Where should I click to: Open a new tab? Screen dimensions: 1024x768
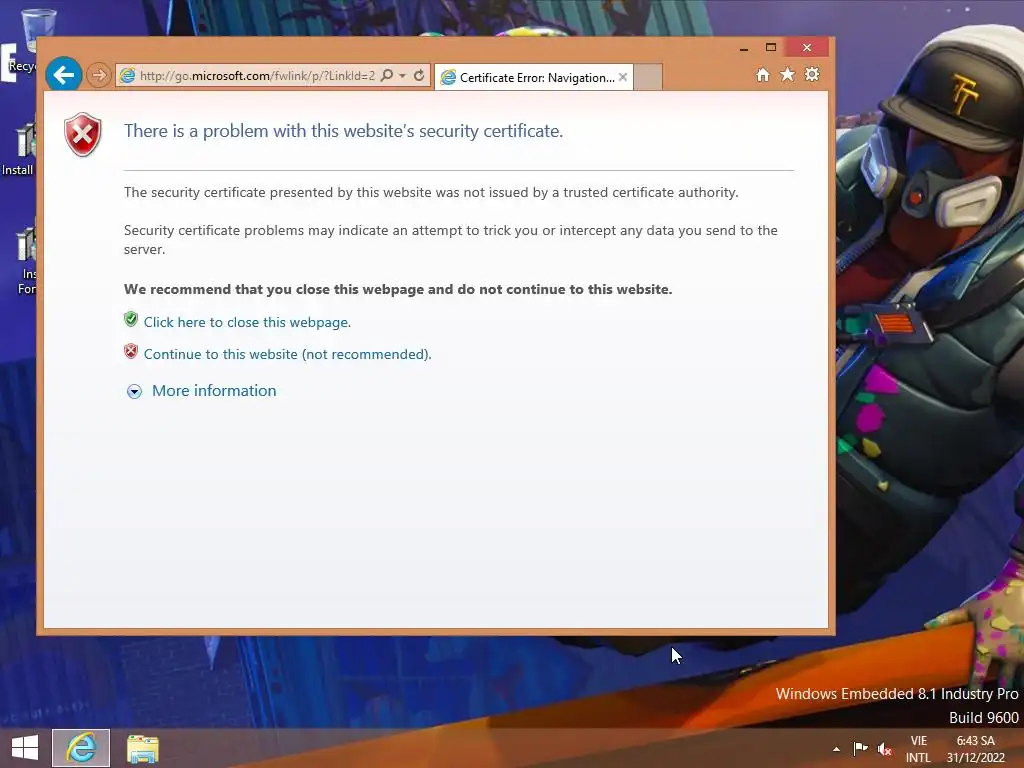pyautogui.click(x=648, y=77)
